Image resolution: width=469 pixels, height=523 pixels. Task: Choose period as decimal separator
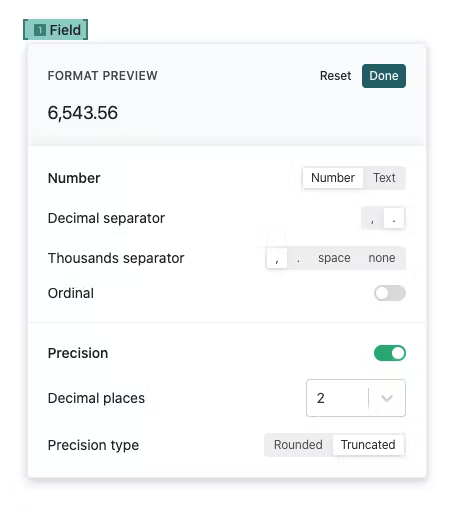coord(394,218)
